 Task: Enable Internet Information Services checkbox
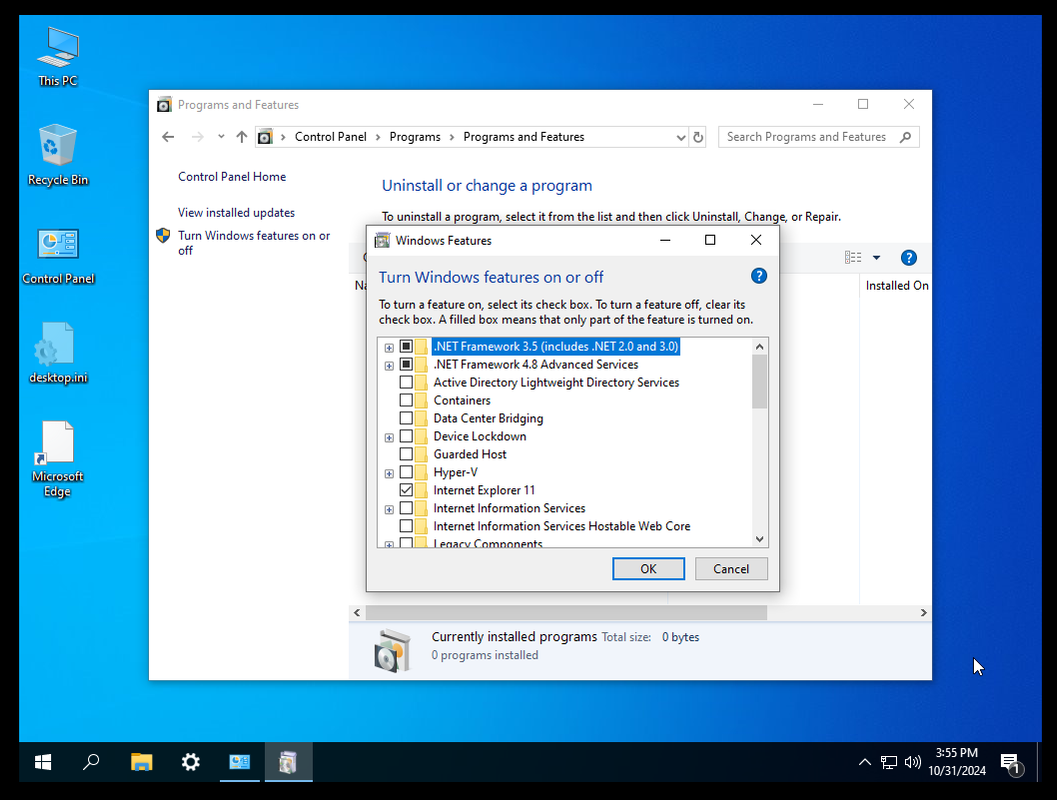pos(406,508)
